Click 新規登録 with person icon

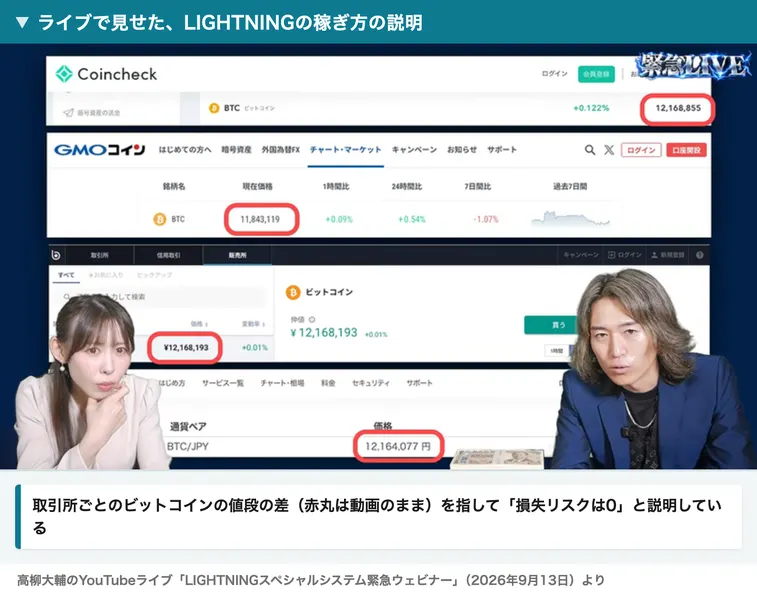point(668,255)
